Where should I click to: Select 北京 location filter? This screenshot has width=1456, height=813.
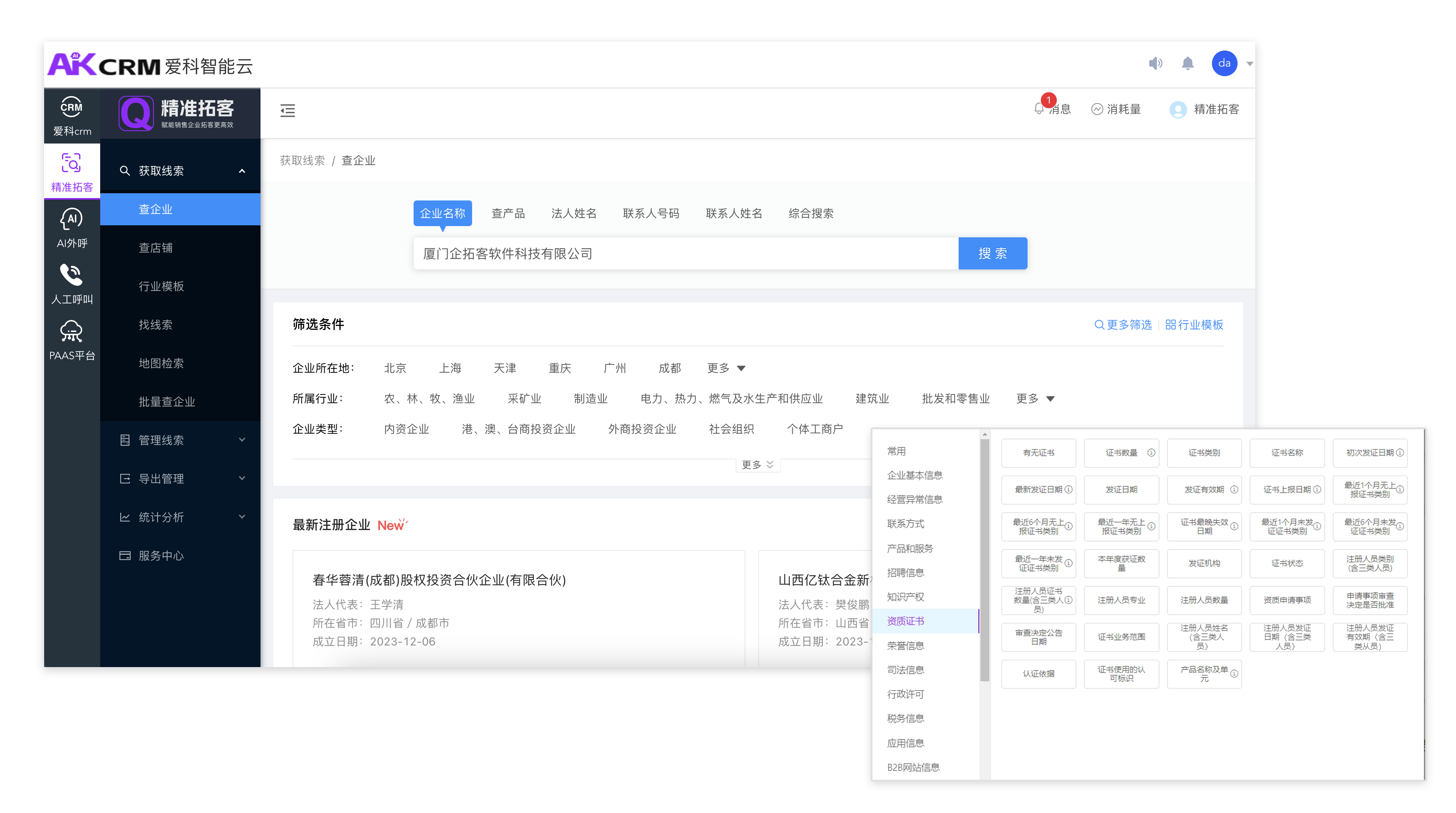(x=395, y=368)
